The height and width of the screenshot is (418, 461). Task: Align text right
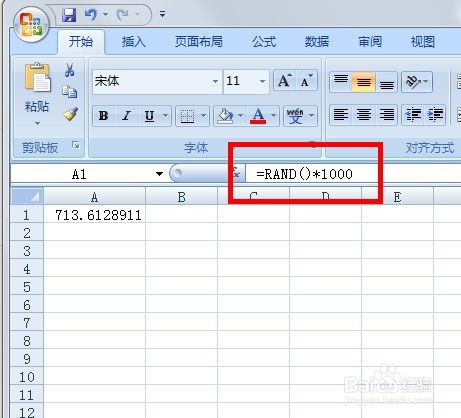[386, 115]
